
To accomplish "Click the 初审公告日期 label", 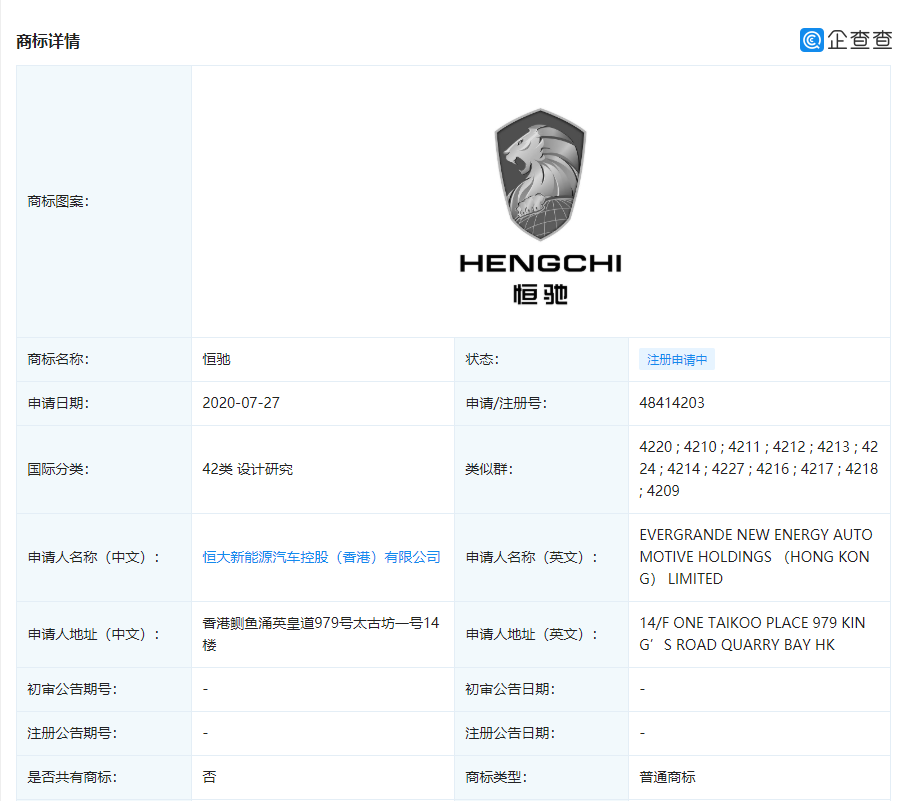I will (510, 689).
